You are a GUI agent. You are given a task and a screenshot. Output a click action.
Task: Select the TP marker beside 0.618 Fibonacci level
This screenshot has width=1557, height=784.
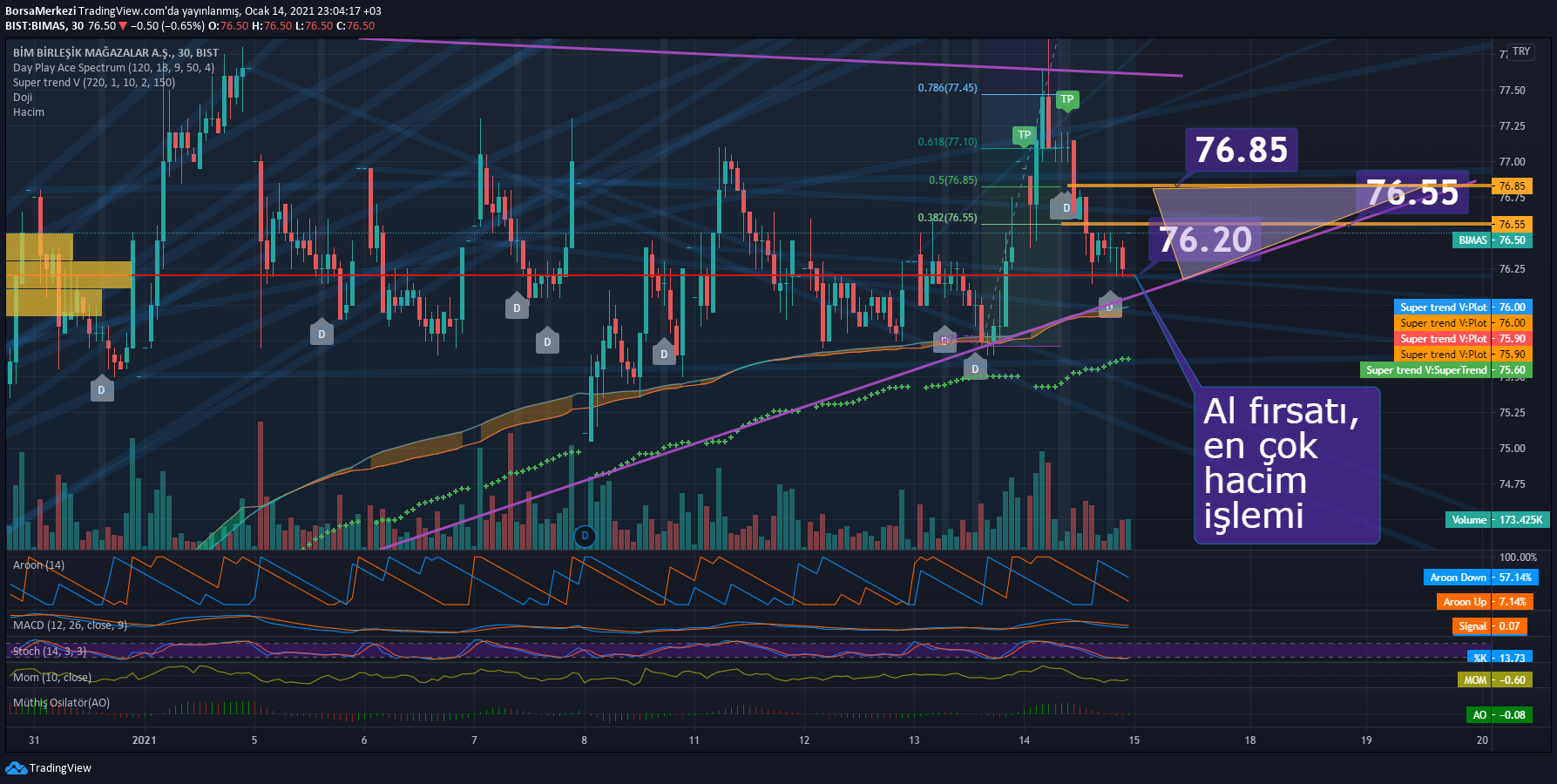pyautogui.click(x=1024, y=135)
